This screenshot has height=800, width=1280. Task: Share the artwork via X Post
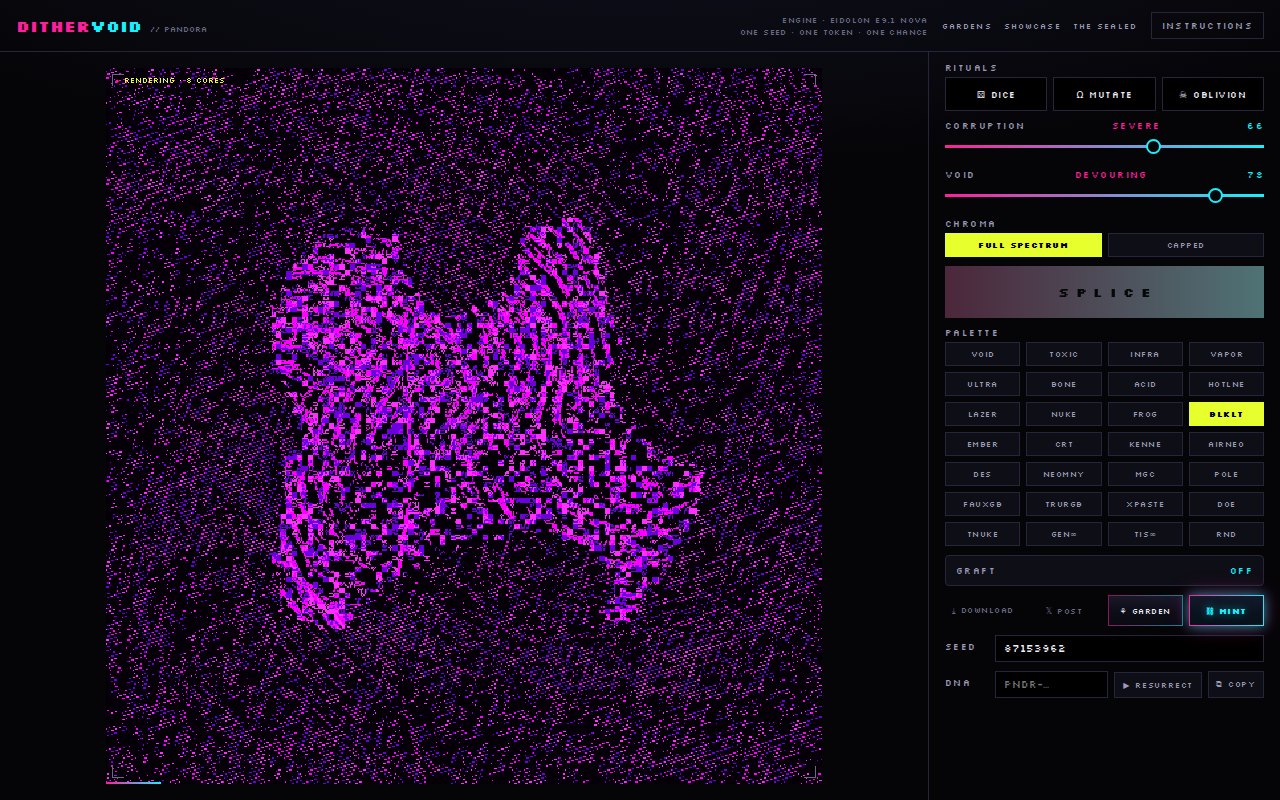coord(1064,611)
